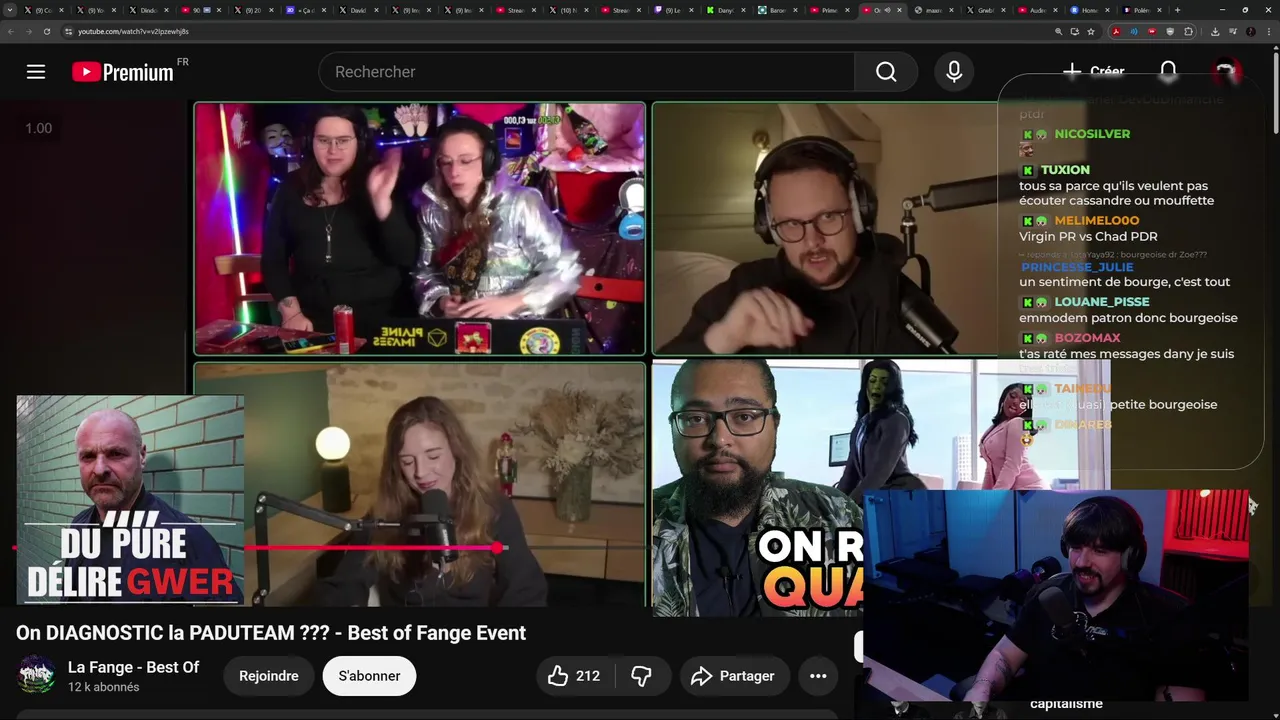Share the video via Partager
Image resolution: width=1280 pixels, height=720 pixels.
point(734,676)
